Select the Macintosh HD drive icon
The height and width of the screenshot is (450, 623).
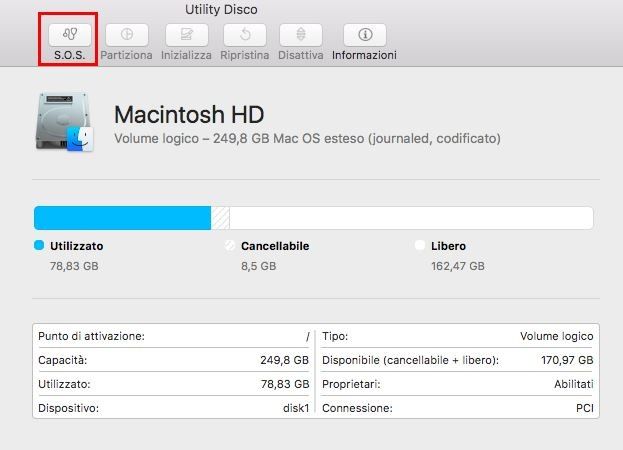pos(65,122)
